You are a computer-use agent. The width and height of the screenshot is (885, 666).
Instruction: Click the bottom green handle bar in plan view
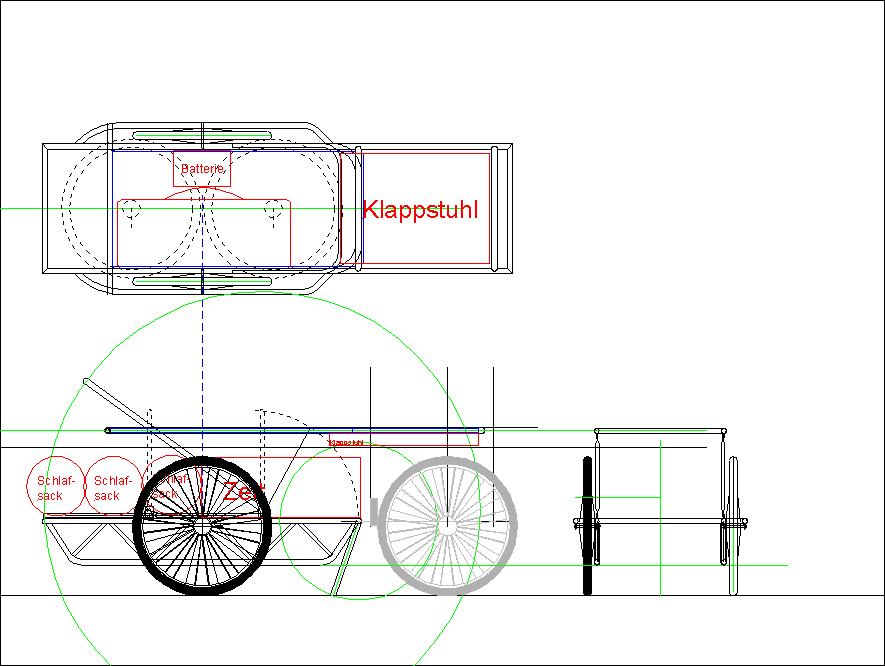coord(202,282)
